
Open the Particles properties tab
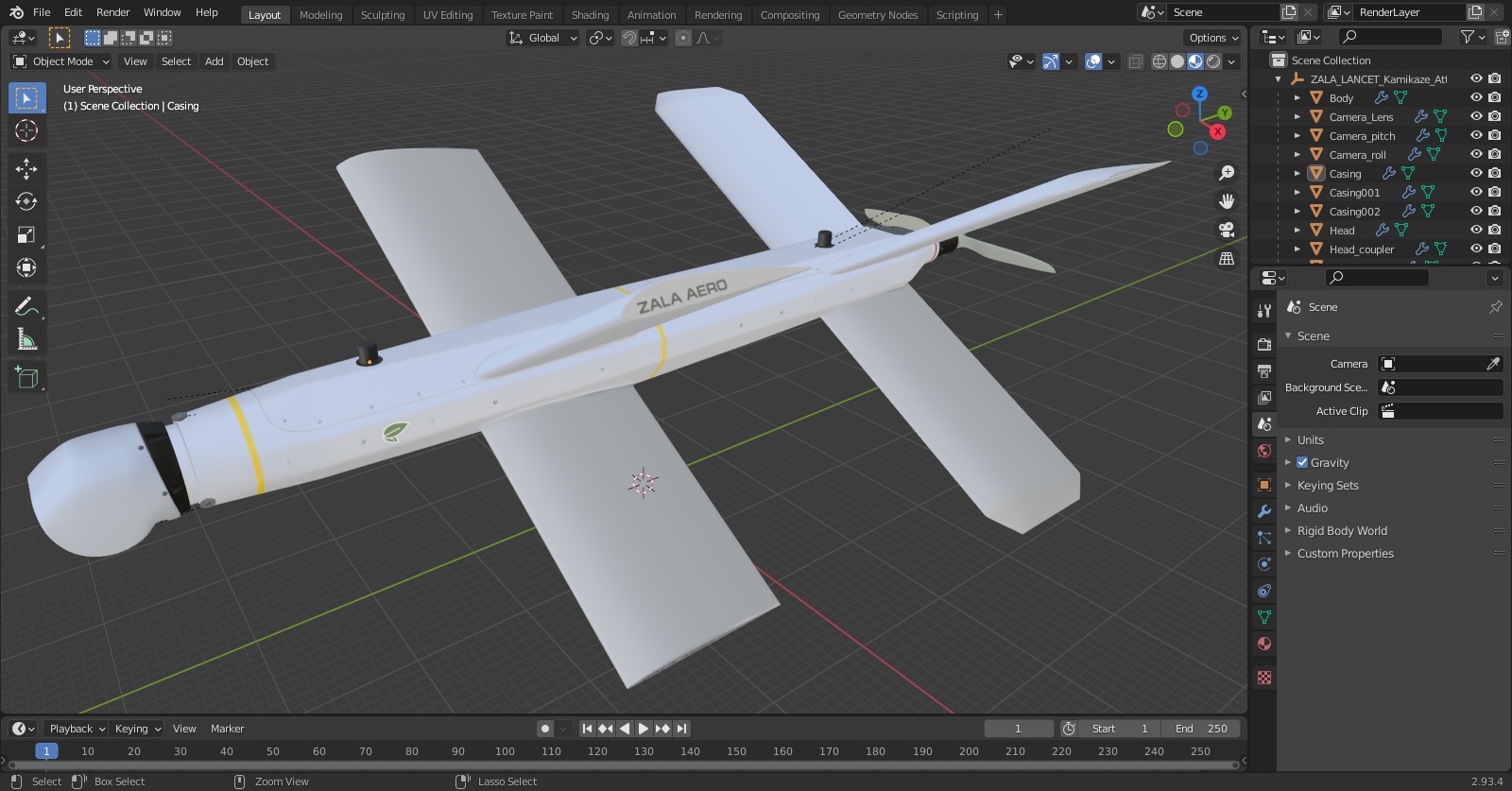(x=1264, y=538)
